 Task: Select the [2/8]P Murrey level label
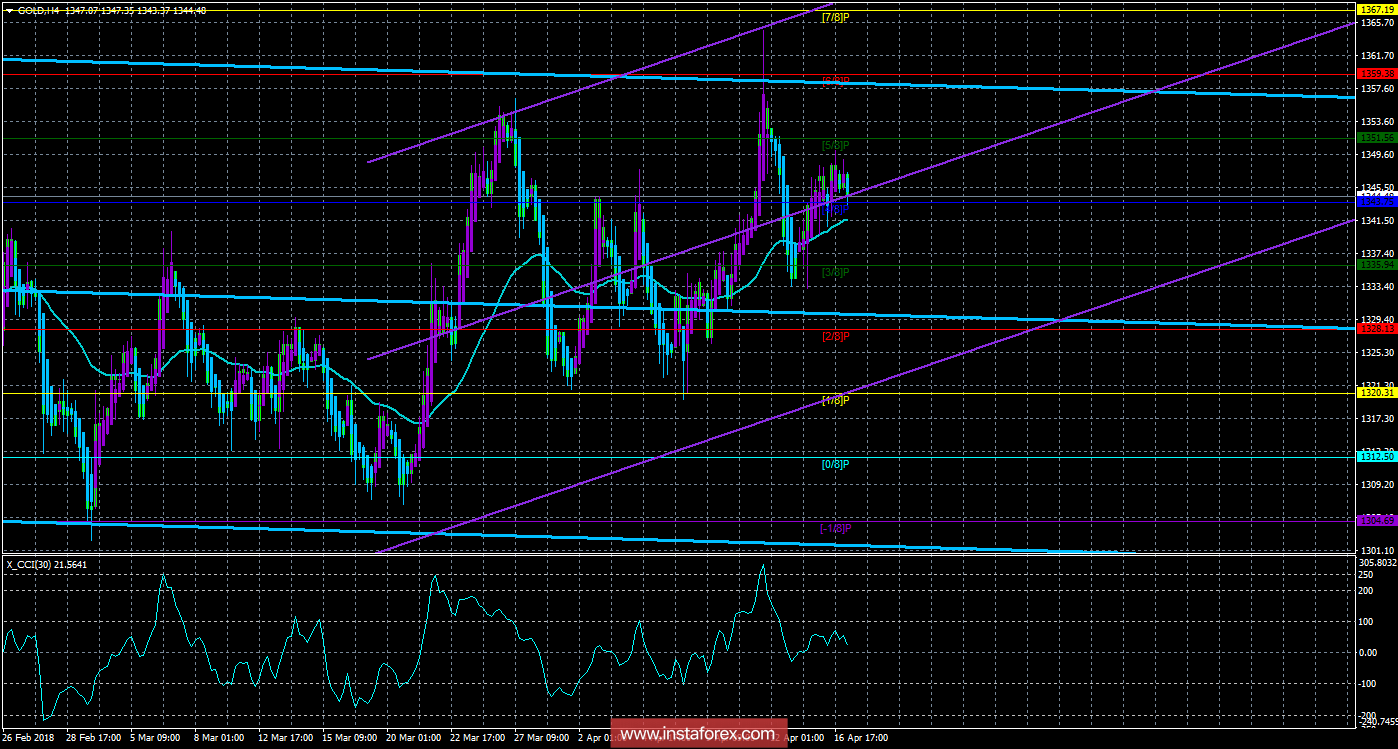pos(835,336)
